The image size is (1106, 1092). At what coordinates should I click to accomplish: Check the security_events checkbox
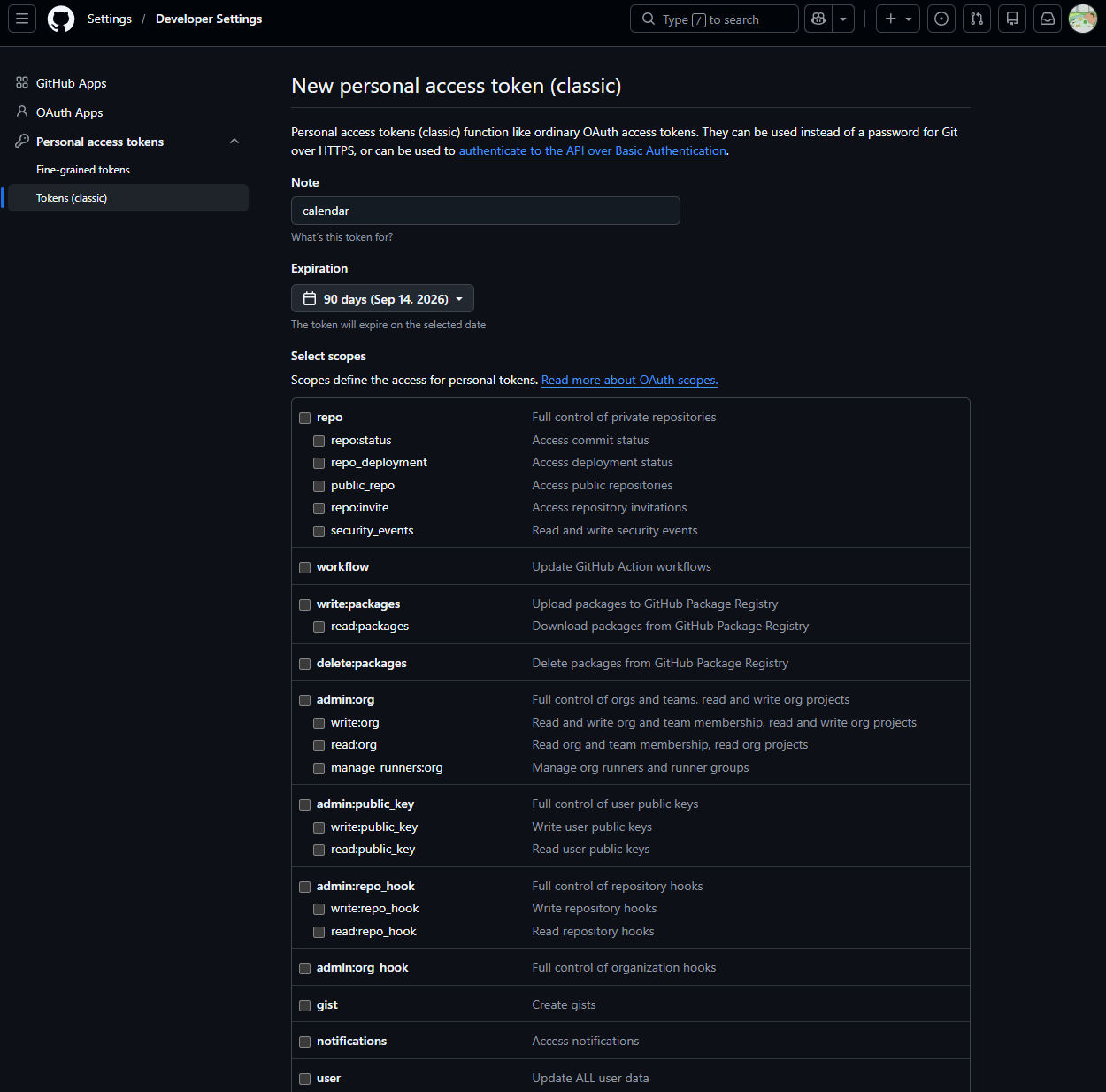[x=319, y=531]
